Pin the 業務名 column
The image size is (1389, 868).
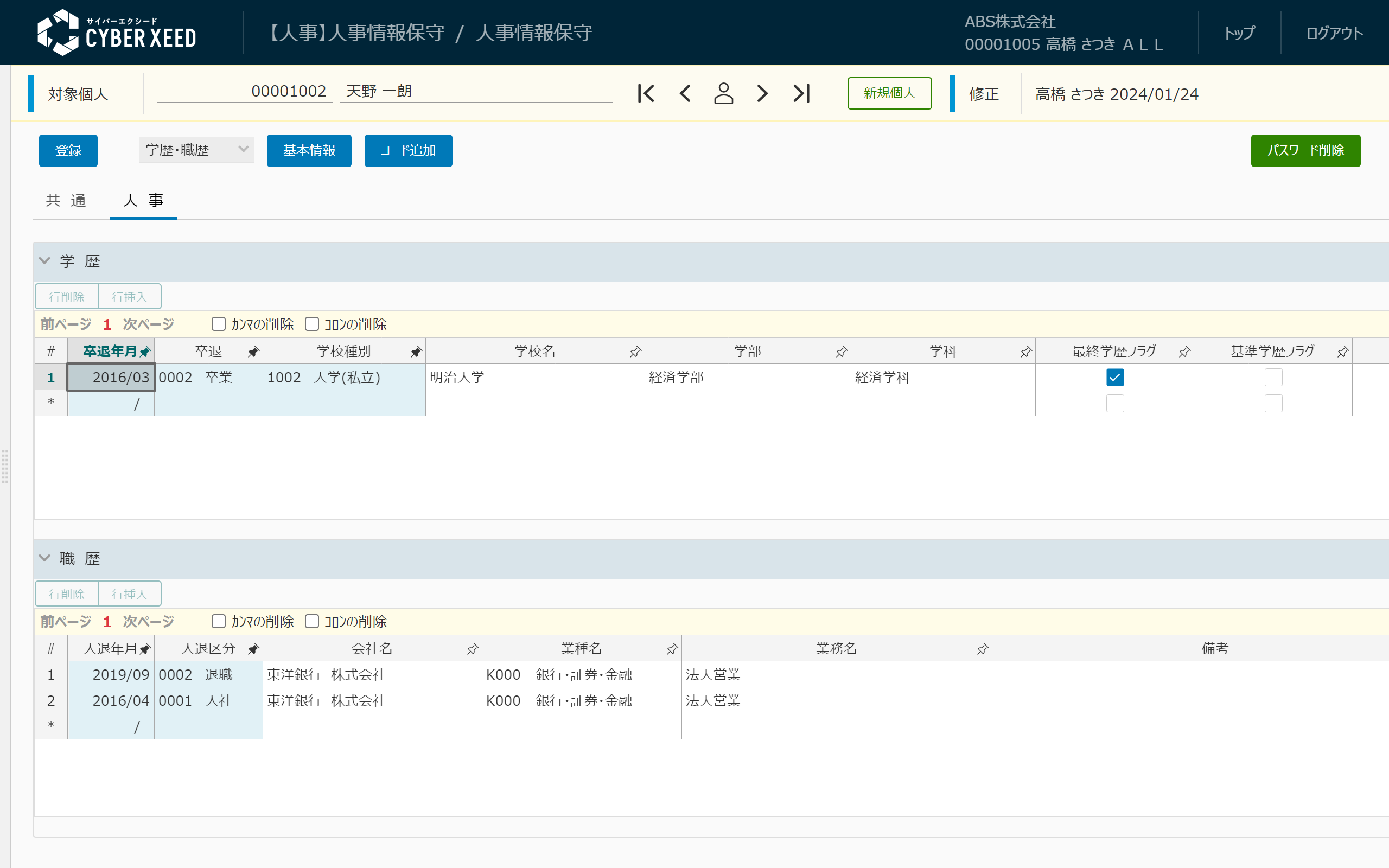[983, 649]
